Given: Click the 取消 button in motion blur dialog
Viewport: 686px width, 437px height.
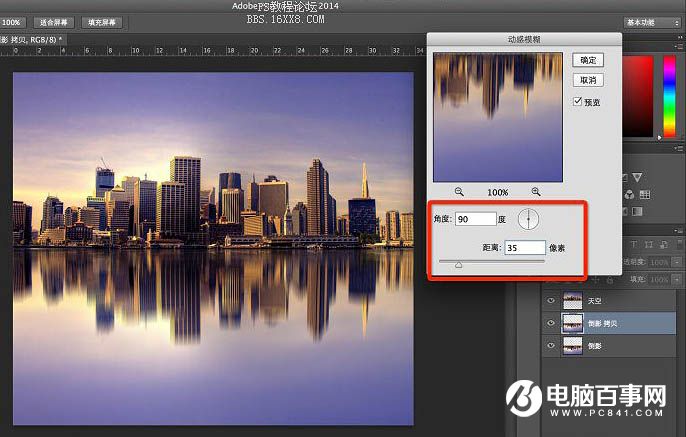Looking at the screenshot, I should [x=588, y=80].
